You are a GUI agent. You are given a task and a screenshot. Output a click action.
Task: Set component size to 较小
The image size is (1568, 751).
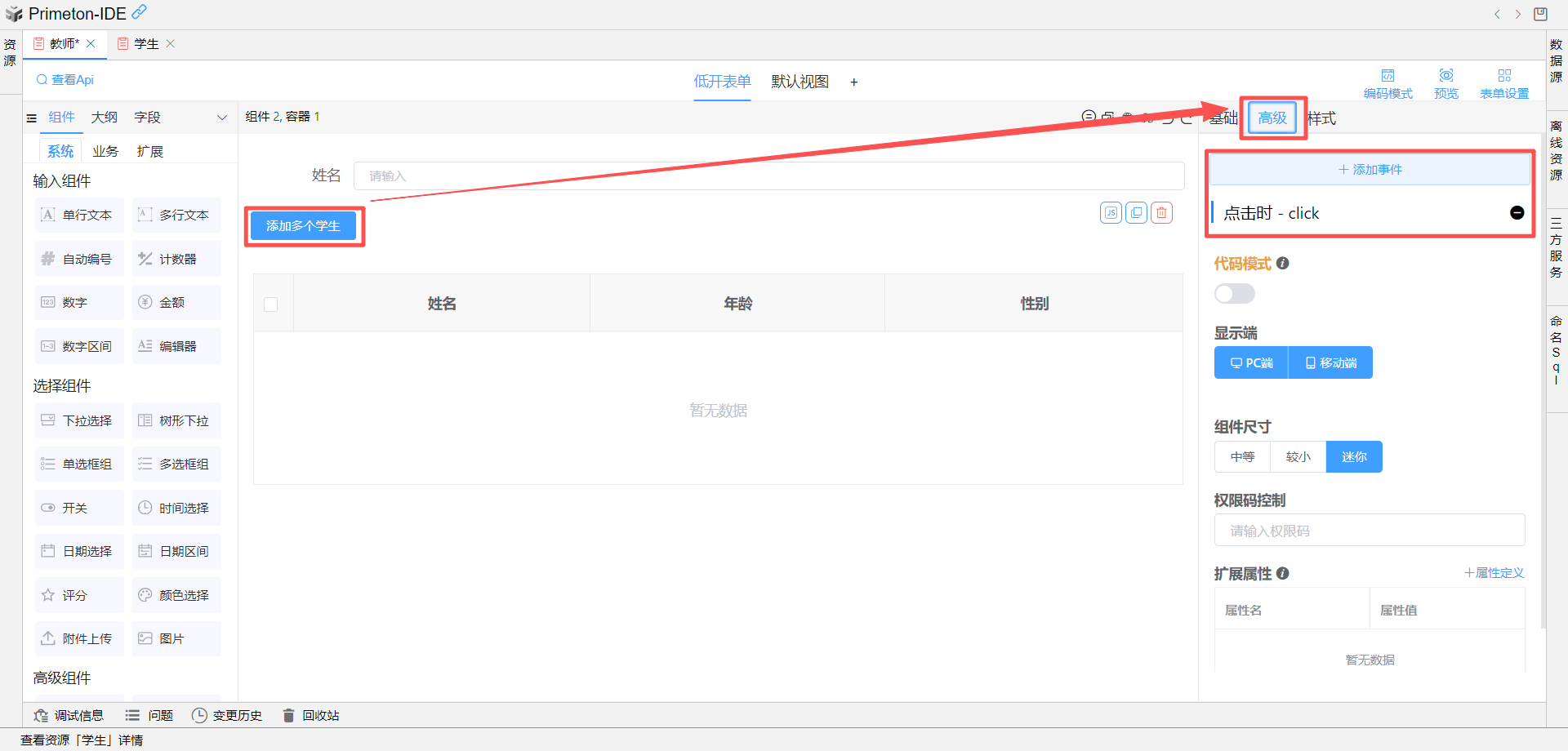pos(1298,457)
